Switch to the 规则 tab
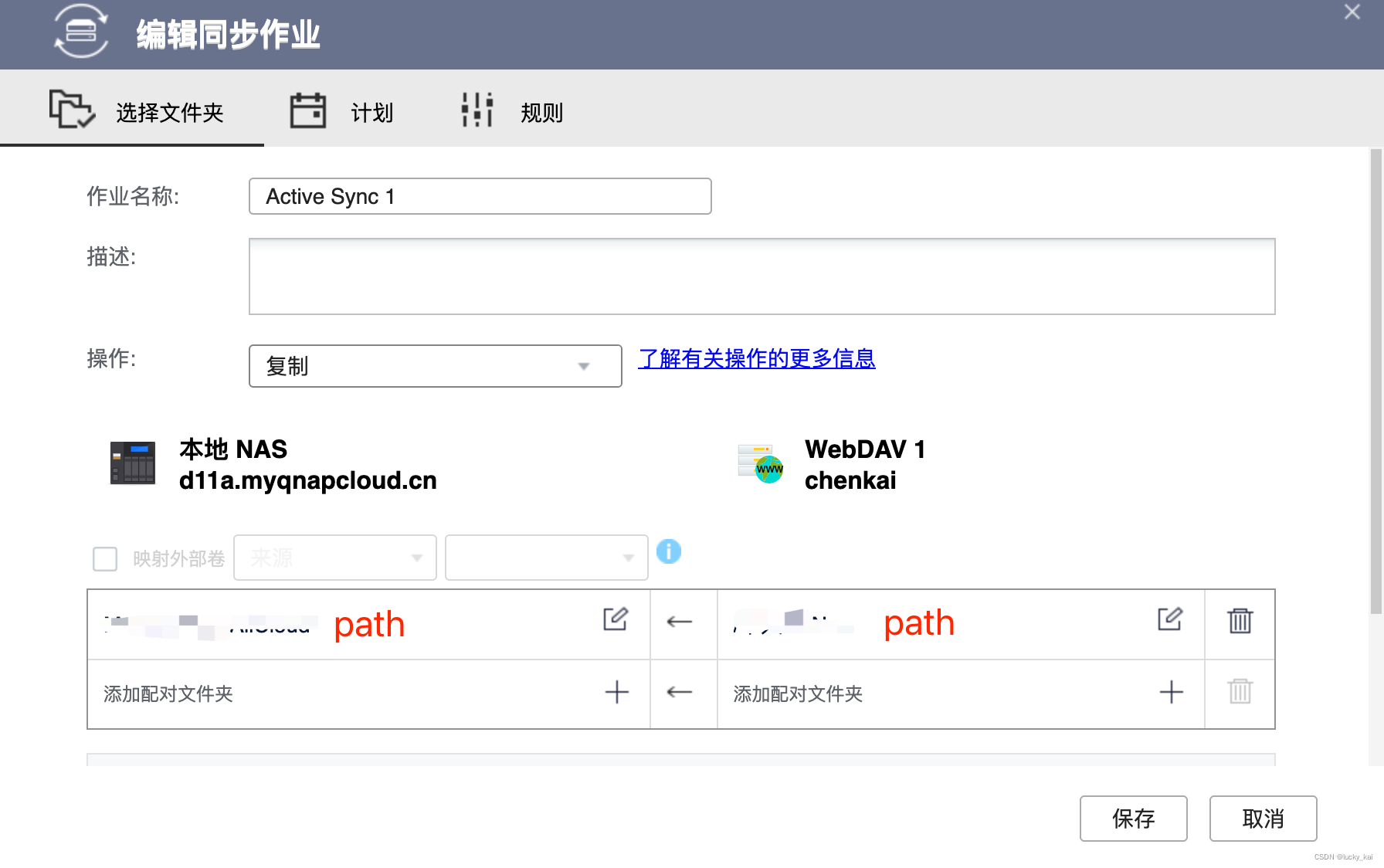1384x868 pixels. tap(513, 111)
